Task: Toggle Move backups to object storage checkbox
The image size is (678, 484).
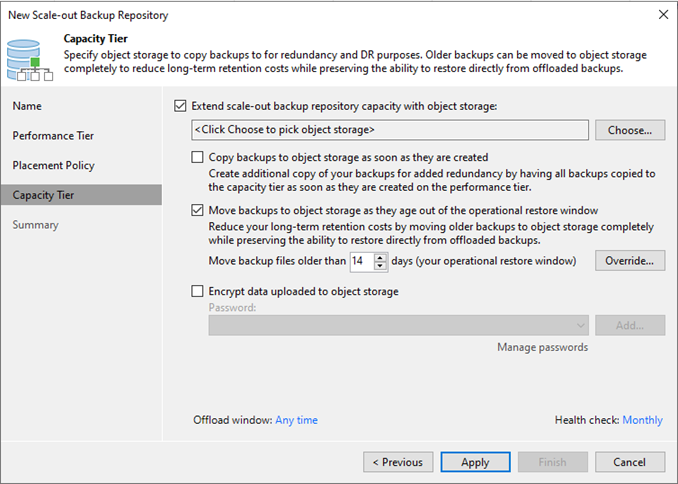Action: [197, 210]
